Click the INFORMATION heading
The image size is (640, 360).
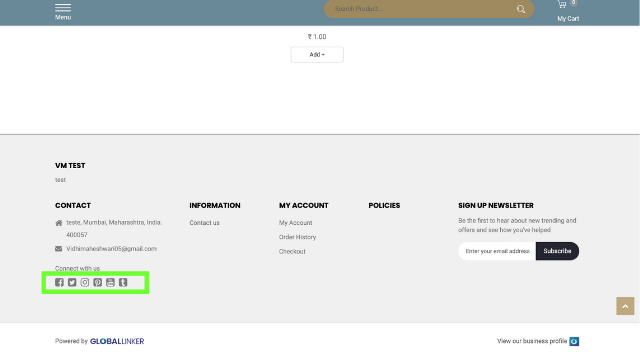point(215,205)
